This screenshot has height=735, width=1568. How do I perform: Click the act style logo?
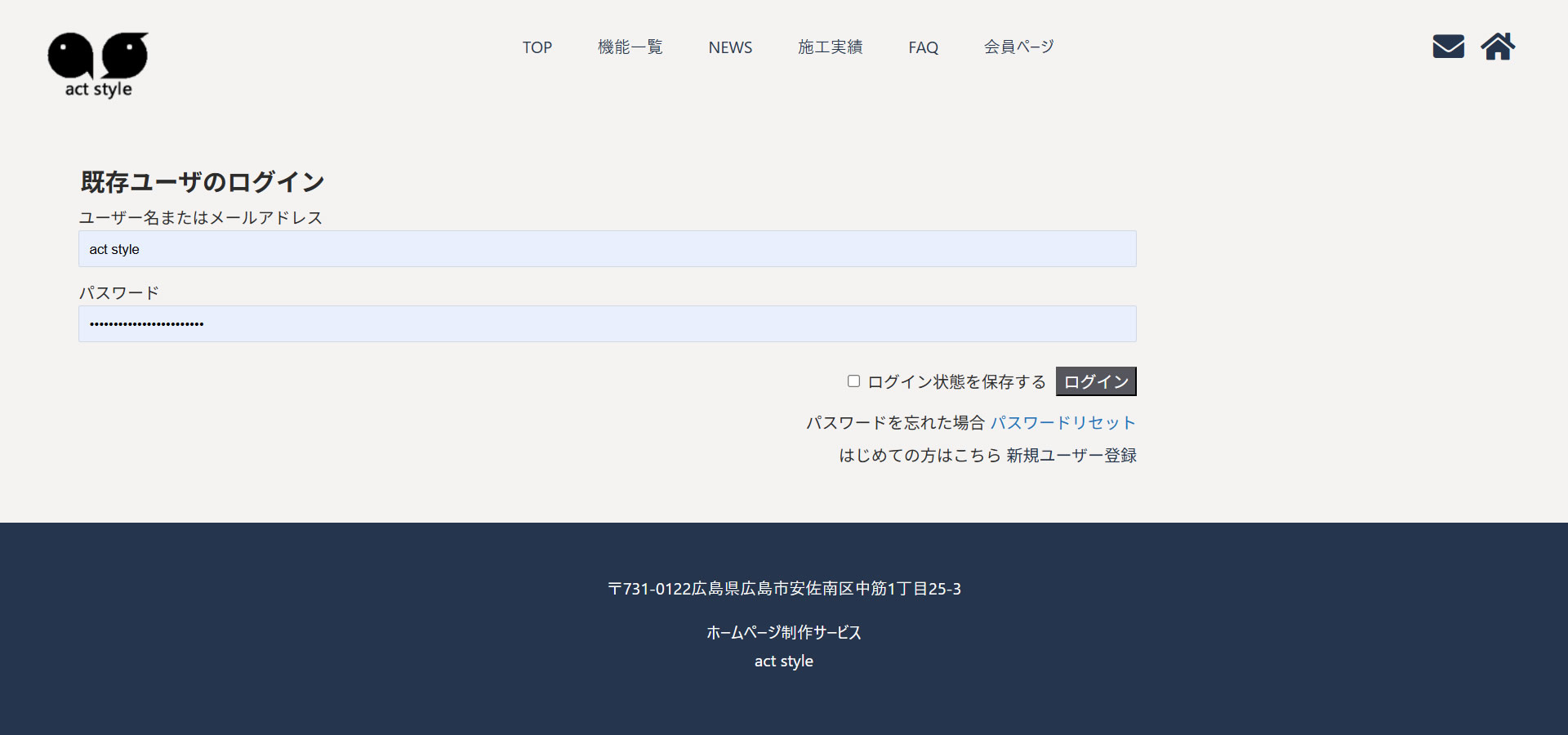pos(98,65)
